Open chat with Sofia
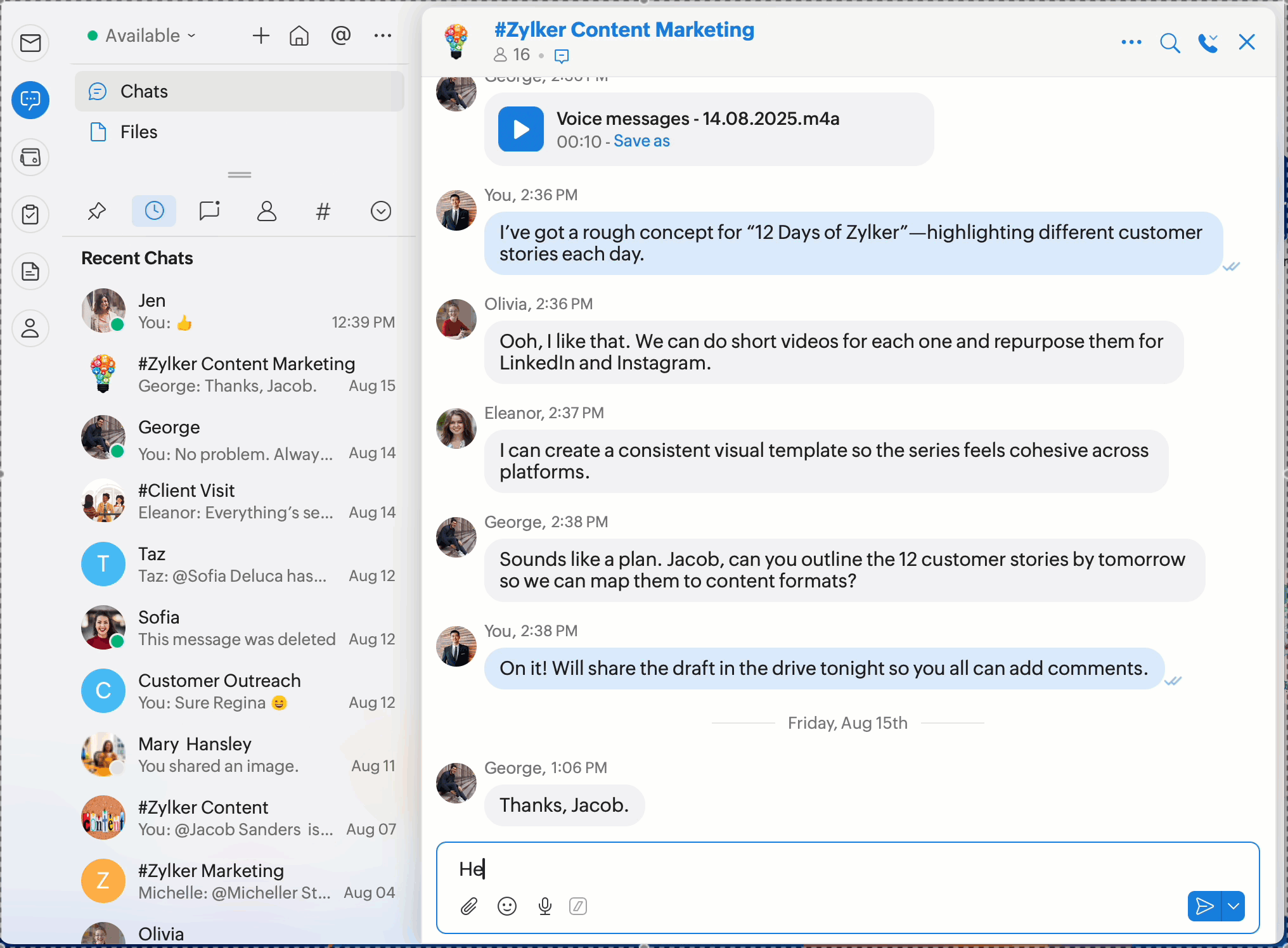The image size is (1288, 948). click(240, 628)
